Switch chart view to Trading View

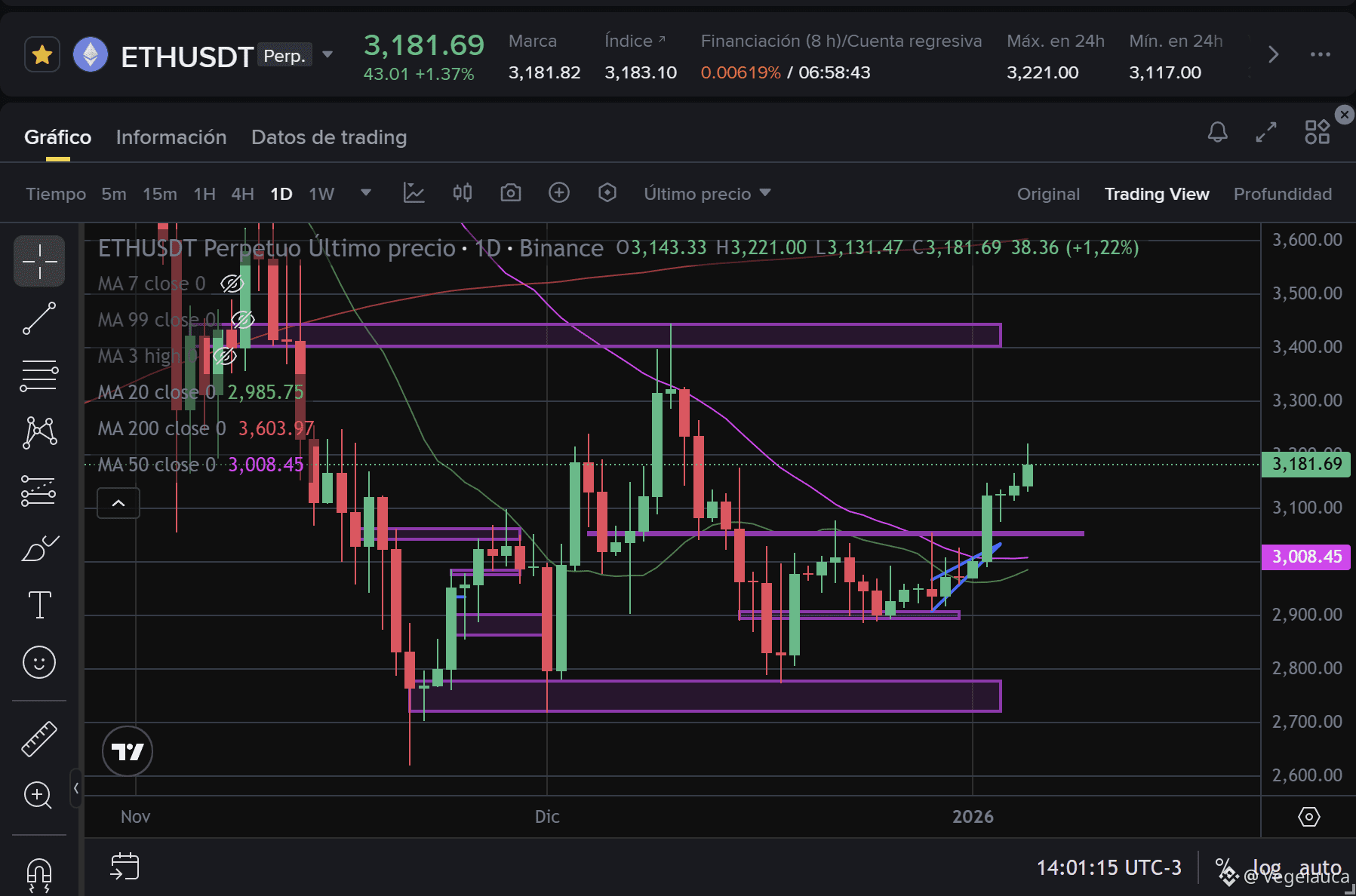coord(1157,194)
